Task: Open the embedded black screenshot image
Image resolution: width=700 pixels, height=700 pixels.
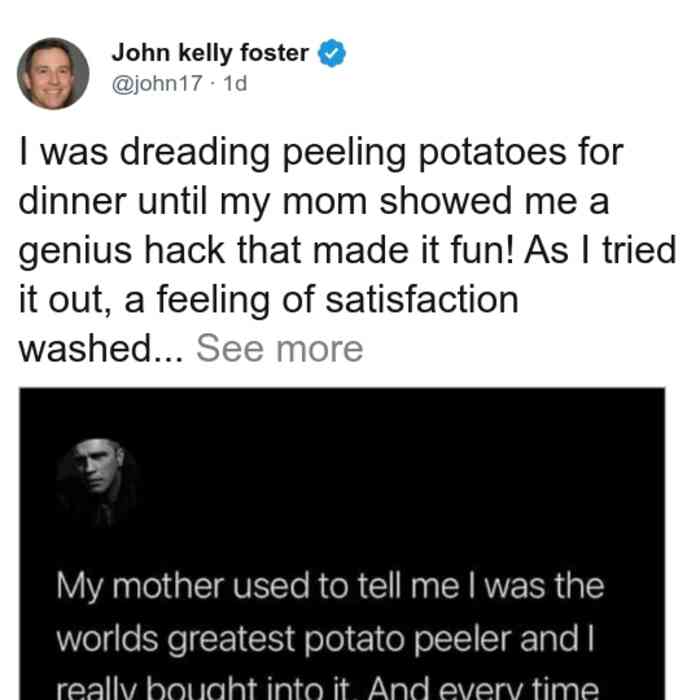Action: [342, 544]
